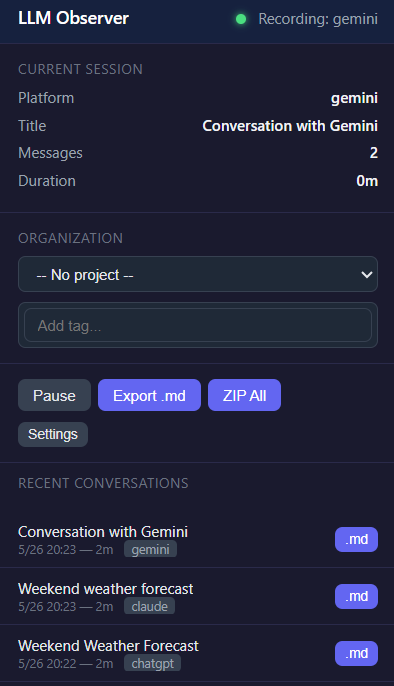Viewport: 394px width, 686px height.
Task: Click the green recording status dot
Action: point(241,19)
